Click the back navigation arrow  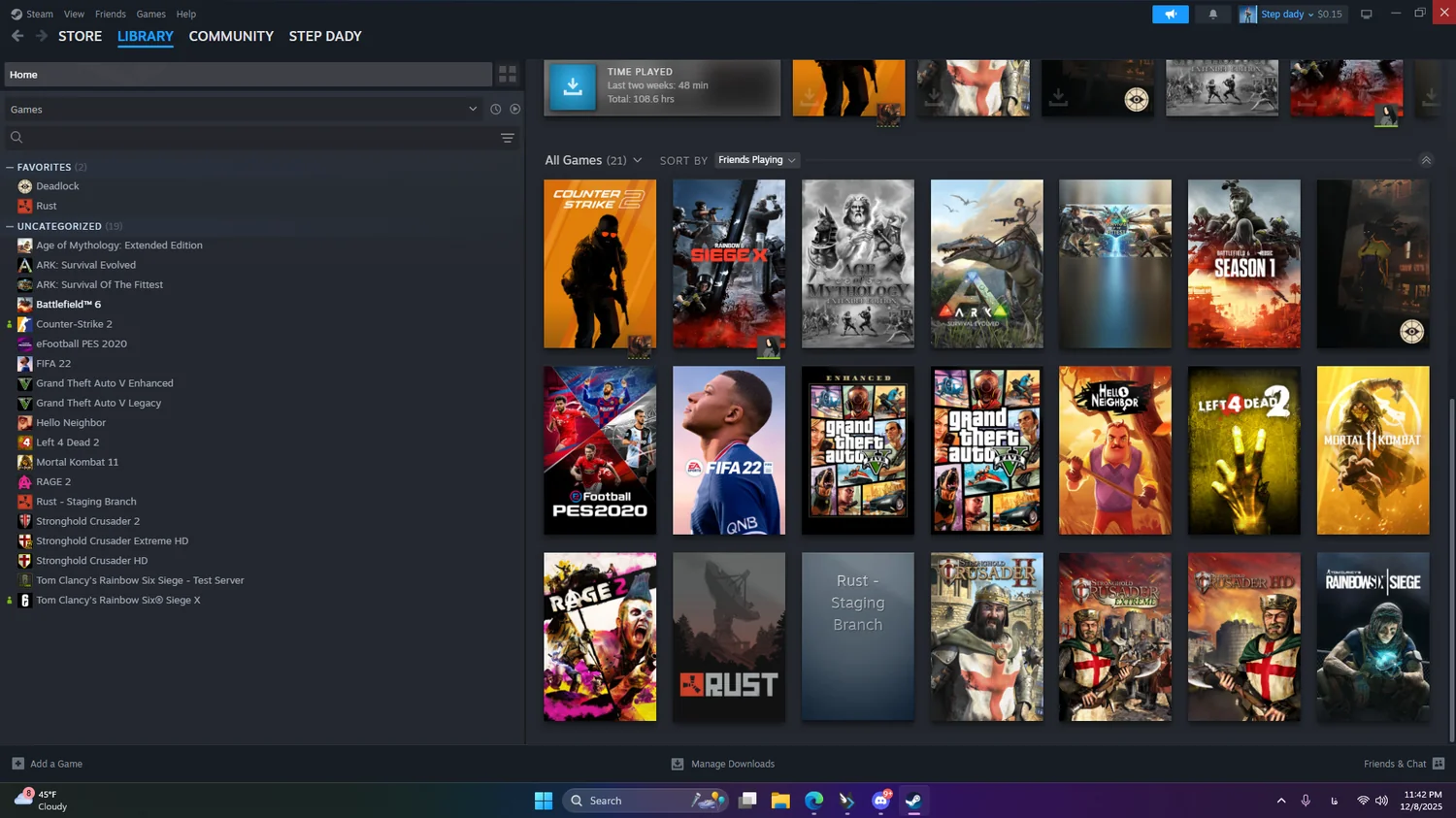(17, 36)
